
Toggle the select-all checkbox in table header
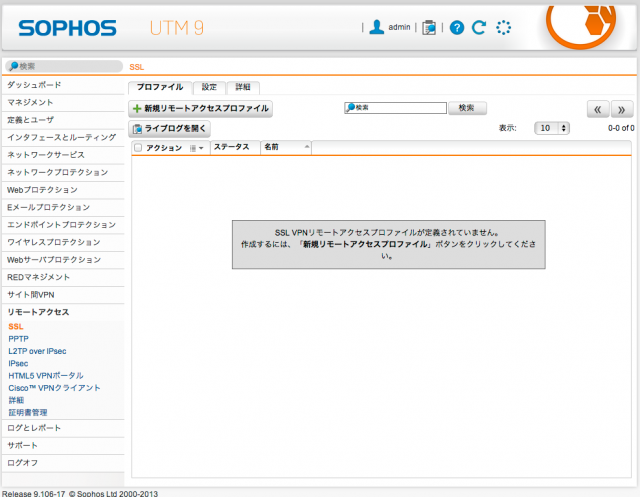click(x=138, y=148)
